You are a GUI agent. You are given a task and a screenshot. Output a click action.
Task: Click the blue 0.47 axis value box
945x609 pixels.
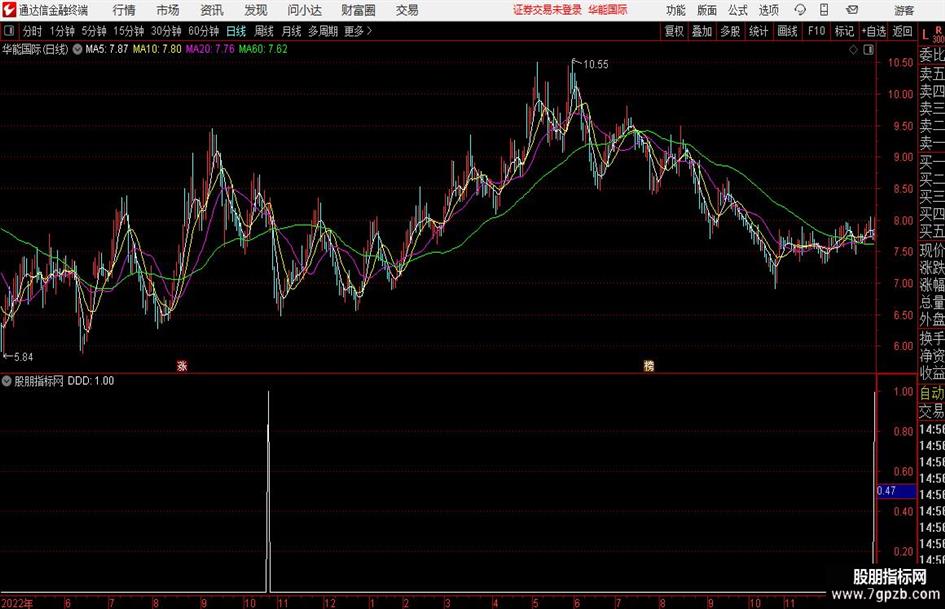pos(897,491)
